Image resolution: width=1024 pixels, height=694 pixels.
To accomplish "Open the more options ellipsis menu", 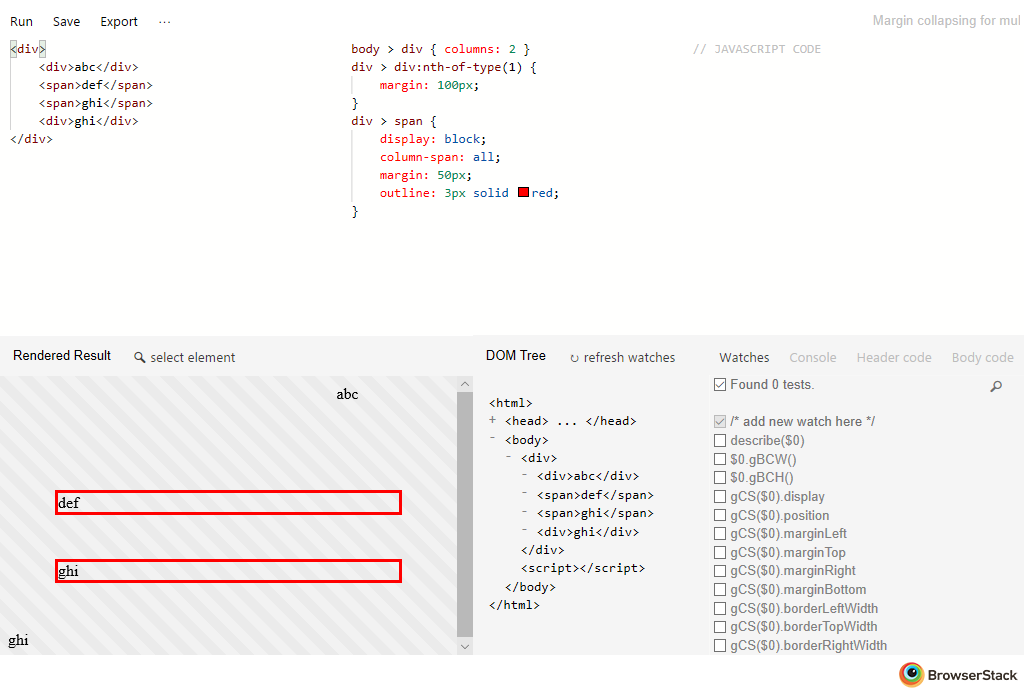I will tap(164, 22).
